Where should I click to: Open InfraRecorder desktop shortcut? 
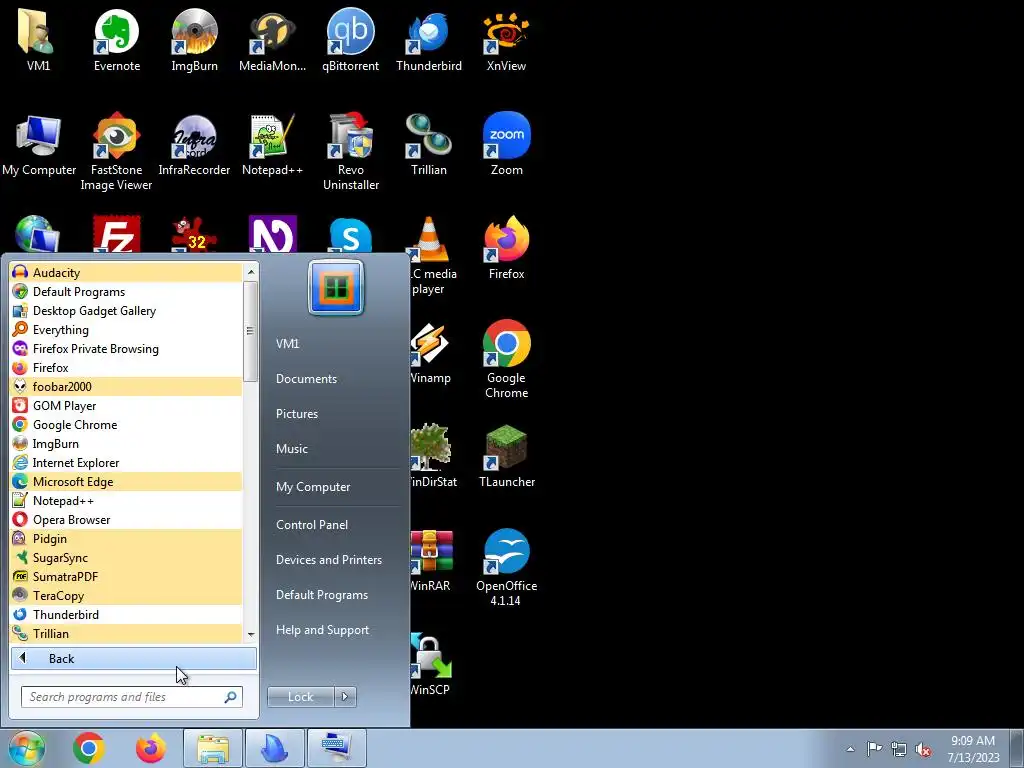[x=194, y=145]
